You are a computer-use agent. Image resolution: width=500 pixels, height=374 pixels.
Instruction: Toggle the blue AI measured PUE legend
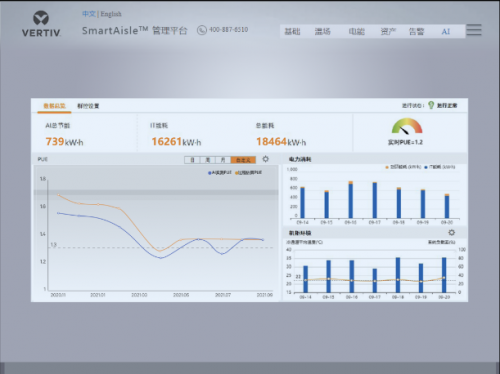tap(219, 173)
